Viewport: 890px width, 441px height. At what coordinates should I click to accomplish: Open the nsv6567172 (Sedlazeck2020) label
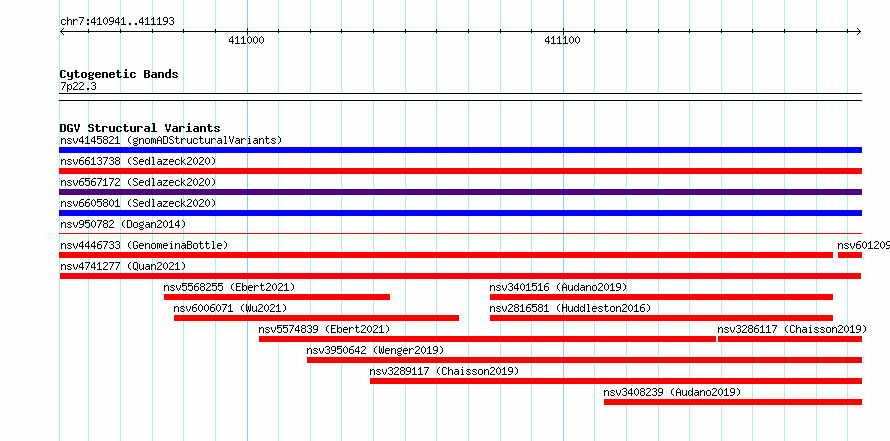pos(138,182)
